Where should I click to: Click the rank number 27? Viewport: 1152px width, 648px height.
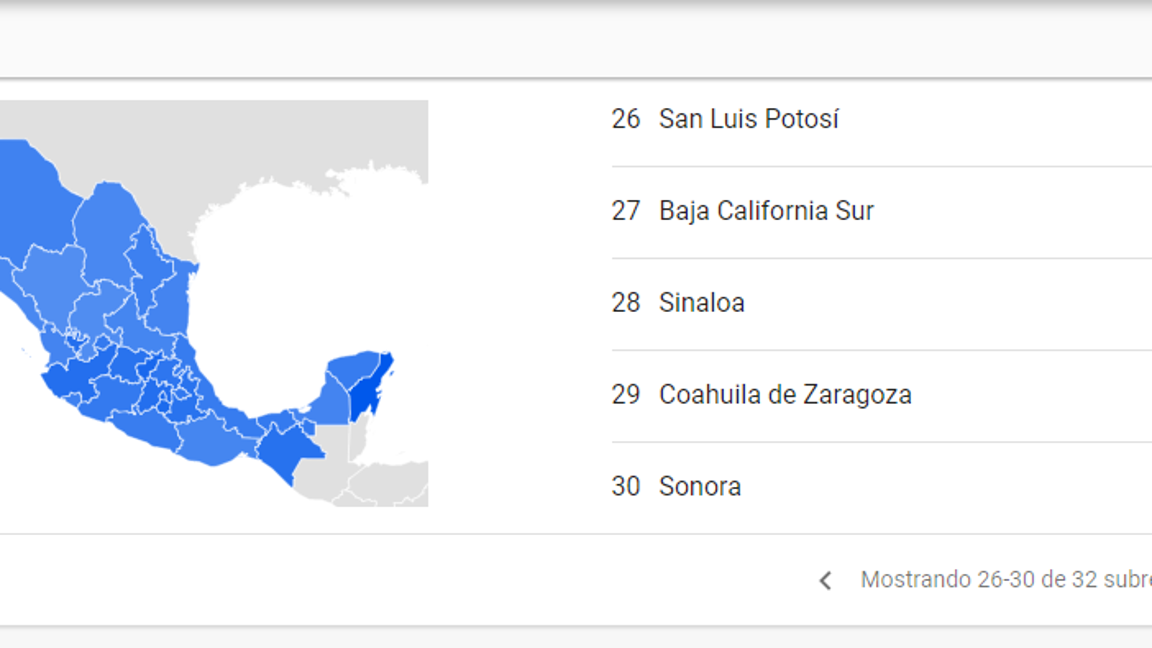[626, 211]
